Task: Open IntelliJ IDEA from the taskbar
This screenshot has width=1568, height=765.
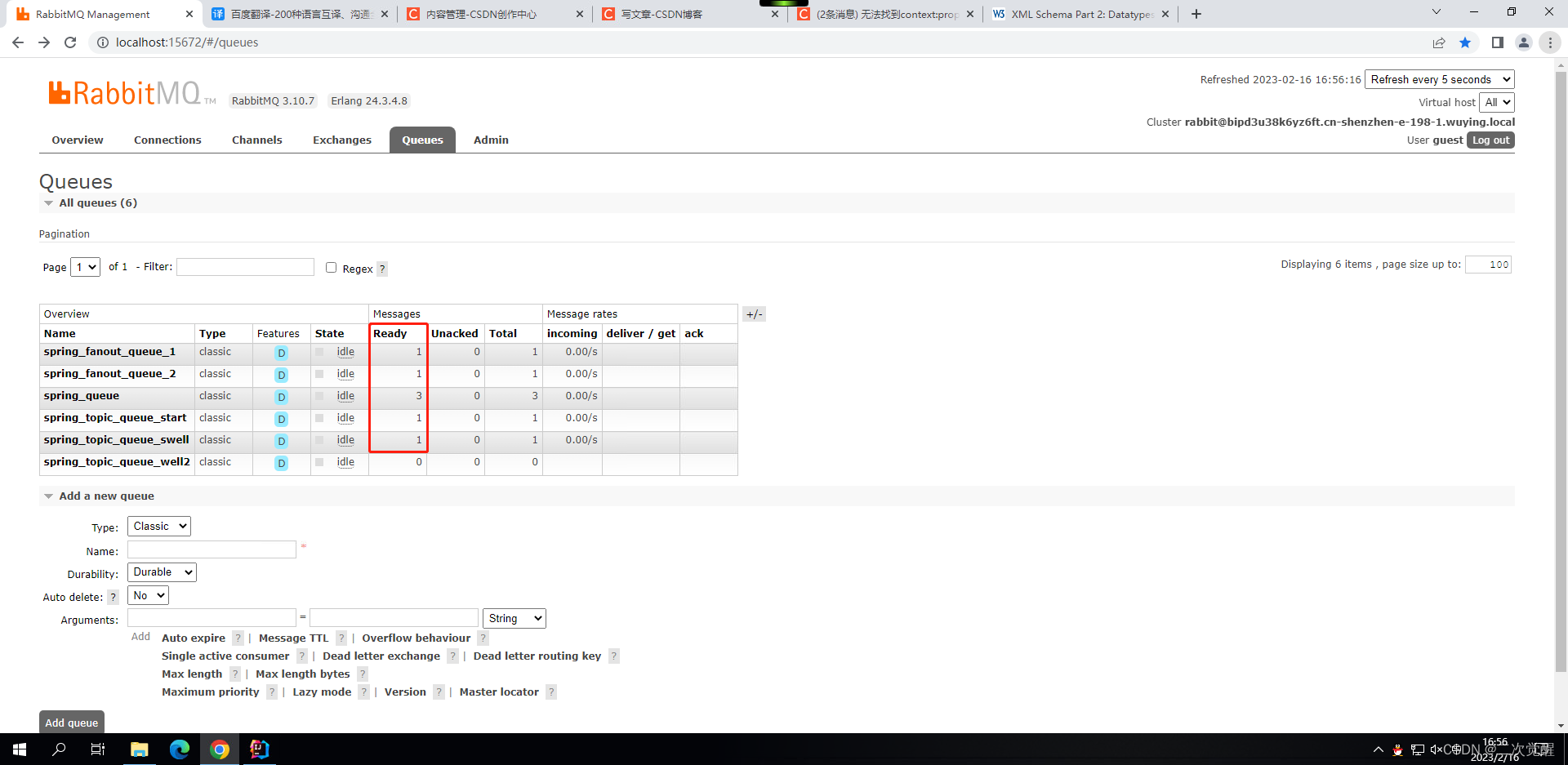Action: 259,749
